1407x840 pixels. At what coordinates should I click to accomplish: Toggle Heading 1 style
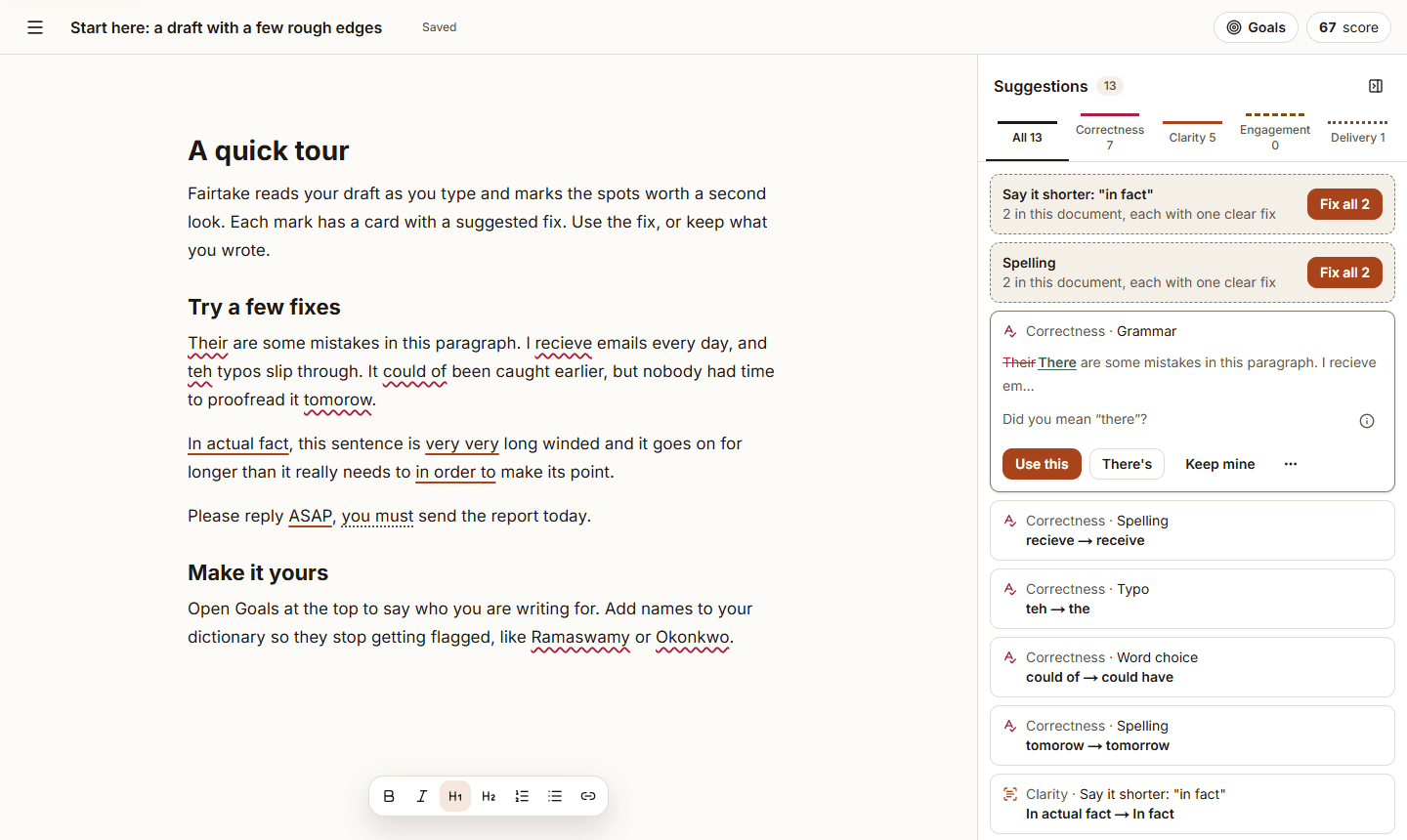[x=455, y=796]
